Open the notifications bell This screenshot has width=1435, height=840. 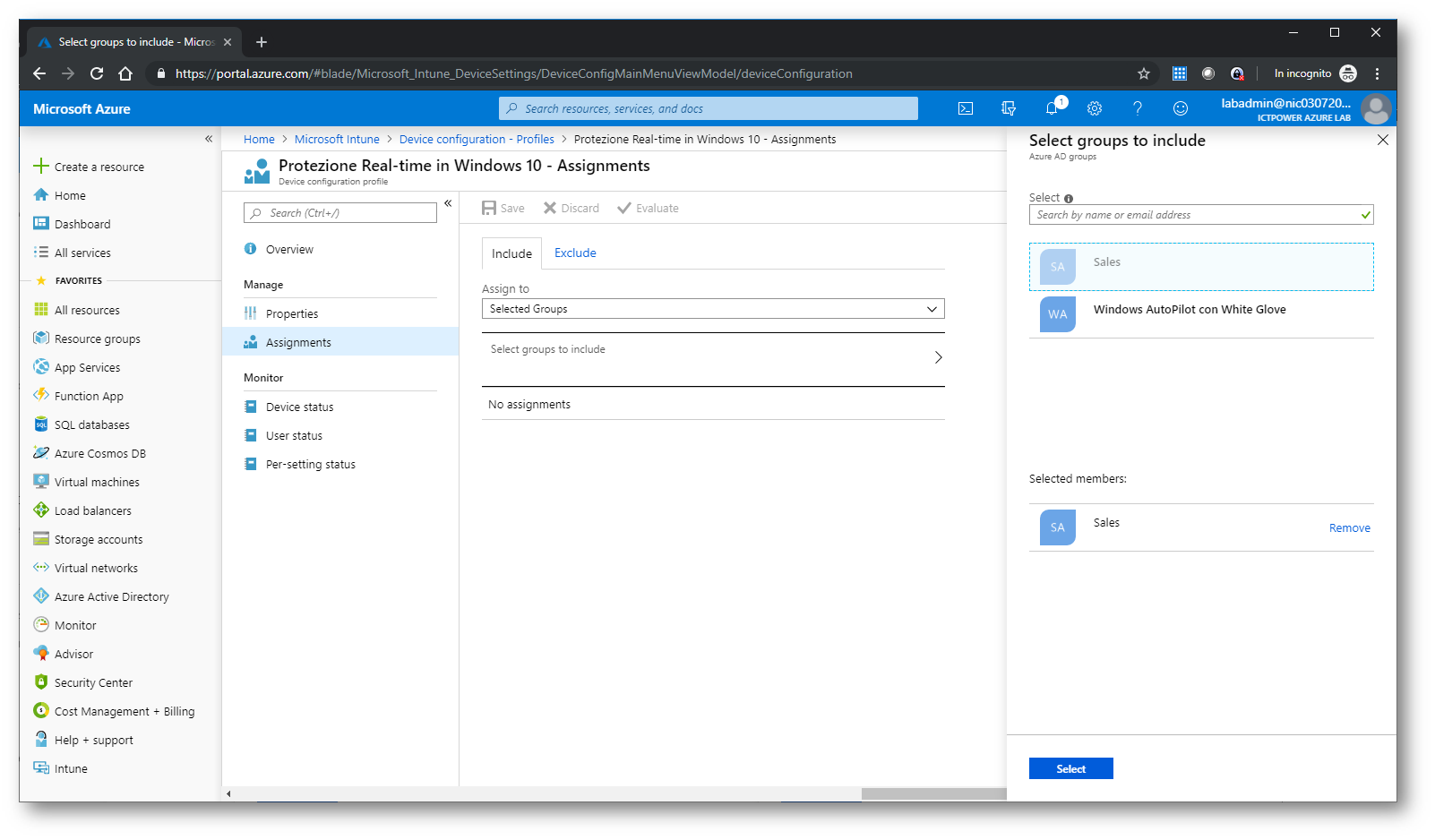click(1053, 108)
